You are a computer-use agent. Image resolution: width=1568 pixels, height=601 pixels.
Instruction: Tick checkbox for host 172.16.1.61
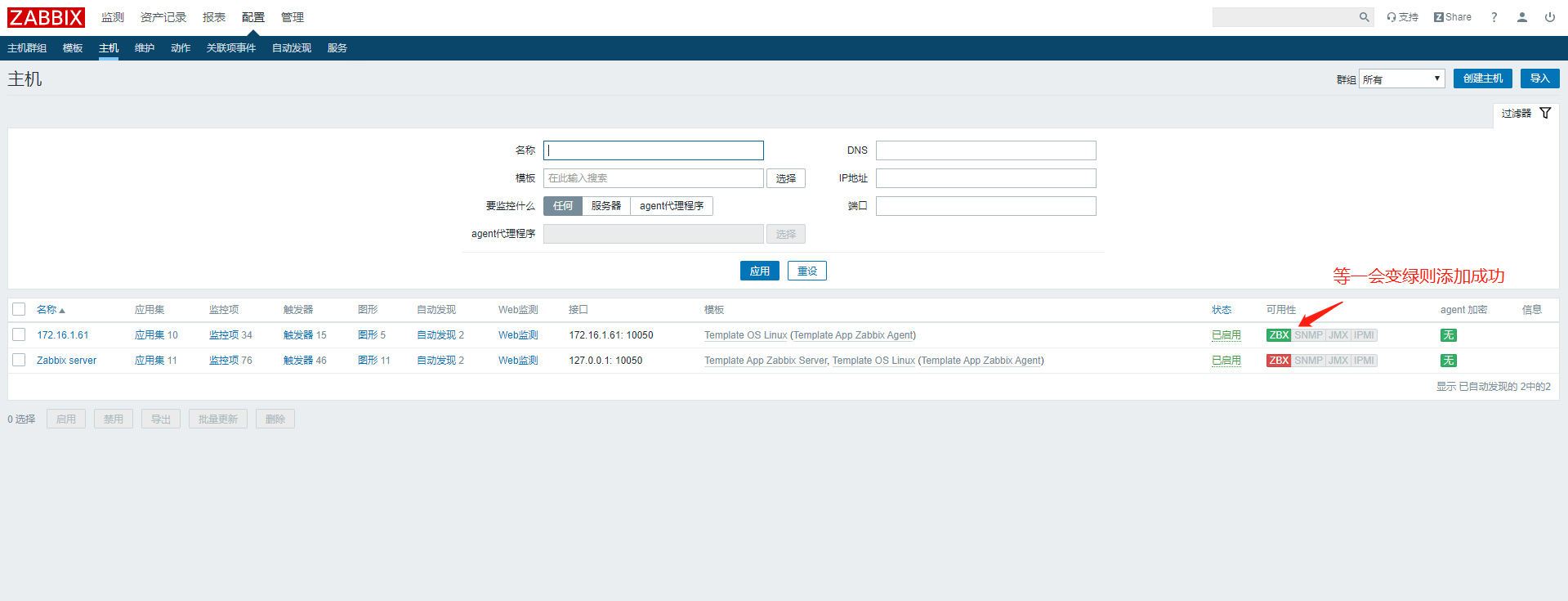click(x=19, y=334)
